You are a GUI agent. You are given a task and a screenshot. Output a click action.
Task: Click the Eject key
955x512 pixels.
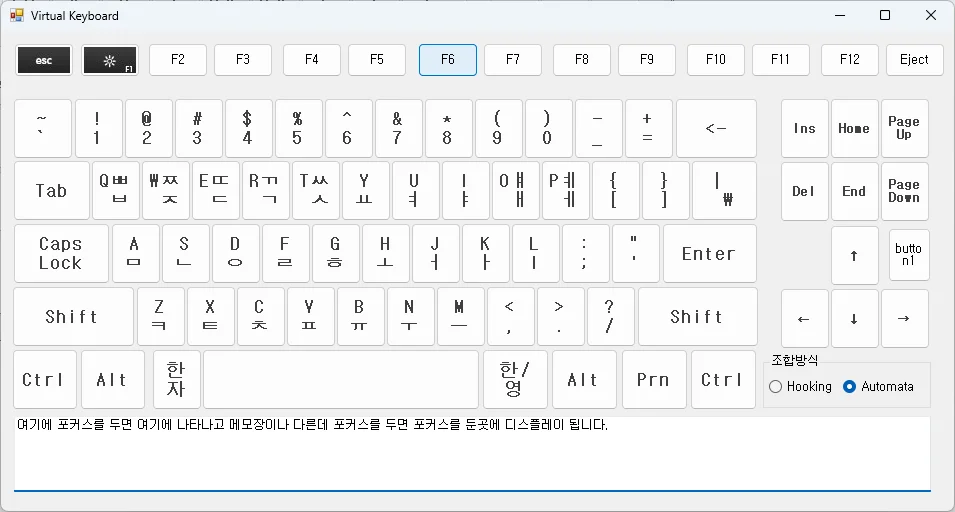click(914, 60)
